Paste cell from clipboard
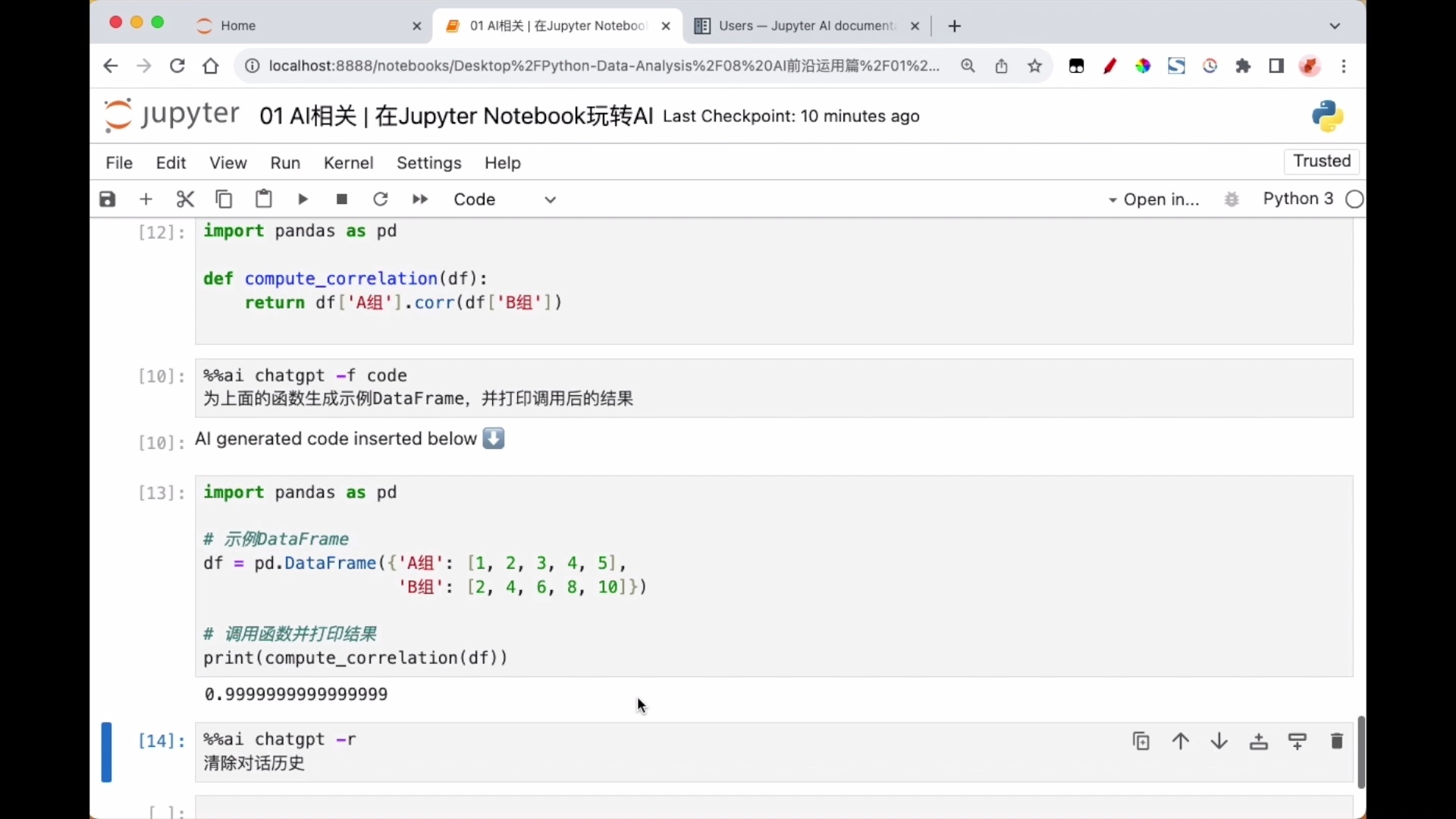The height and width of the screenshot is (819, 1456). [263, 199]
